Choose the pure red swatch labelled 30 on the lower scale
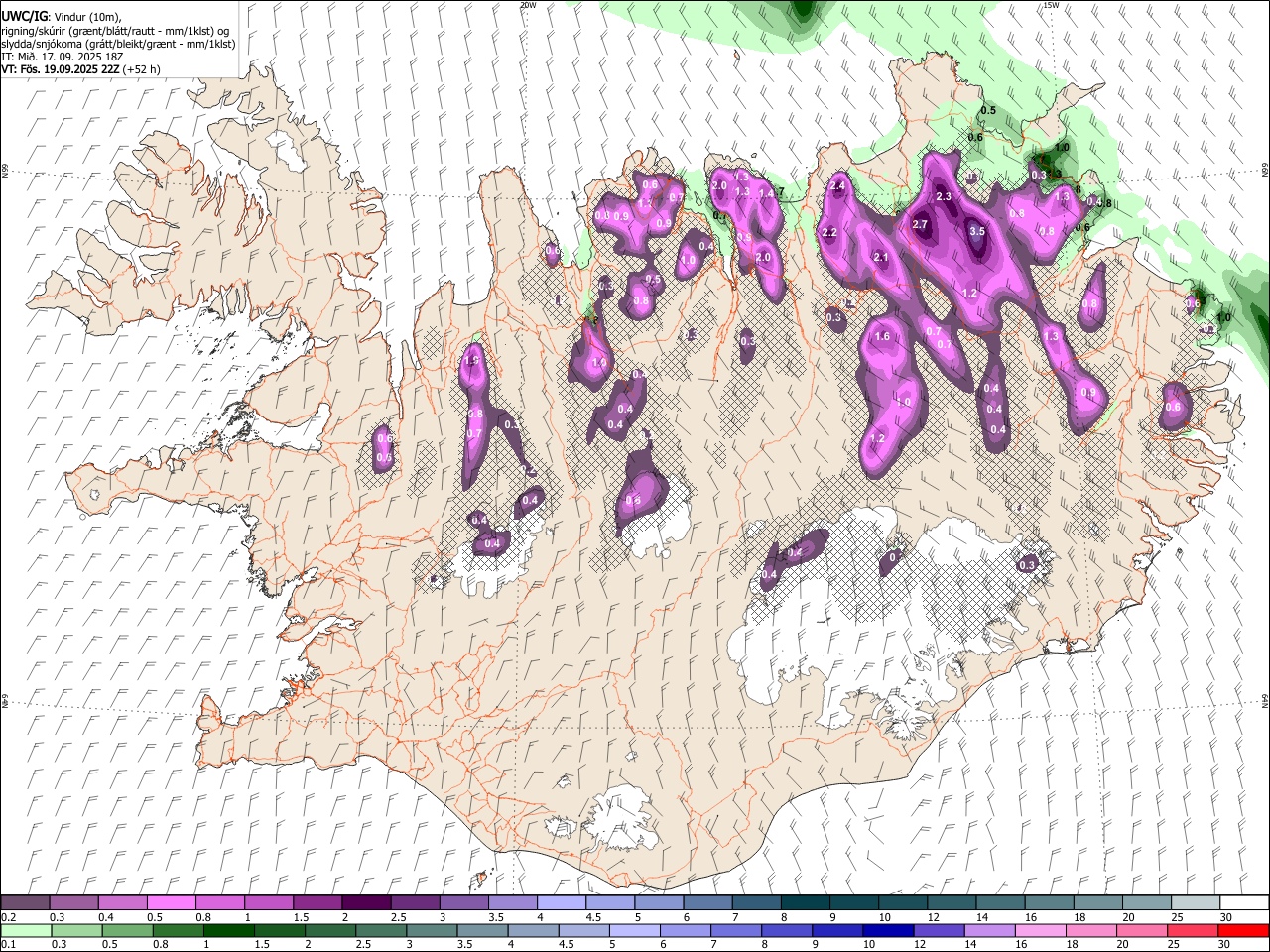 point(1243,930)
